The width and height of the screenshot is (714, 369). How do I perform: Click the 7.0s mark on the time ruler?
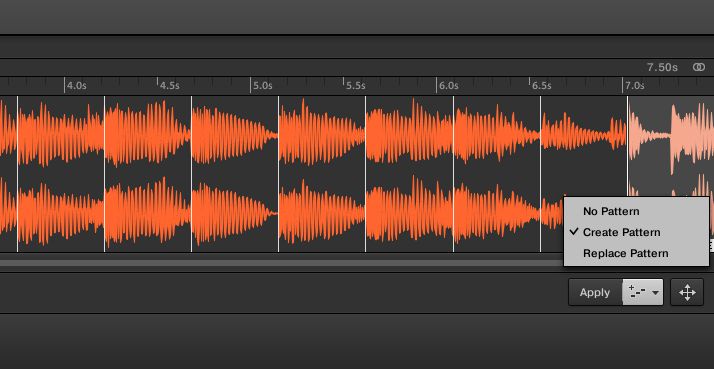(x=634, y=86)
